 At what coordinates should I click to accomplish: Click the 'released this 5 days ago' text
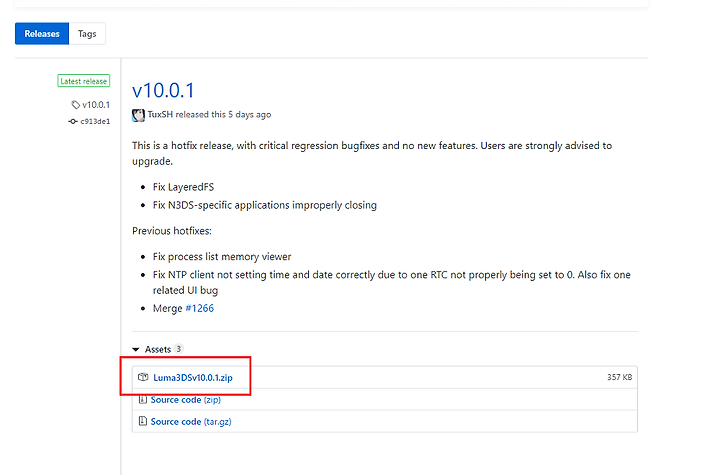pyautogui.click(x=223, y=114)
